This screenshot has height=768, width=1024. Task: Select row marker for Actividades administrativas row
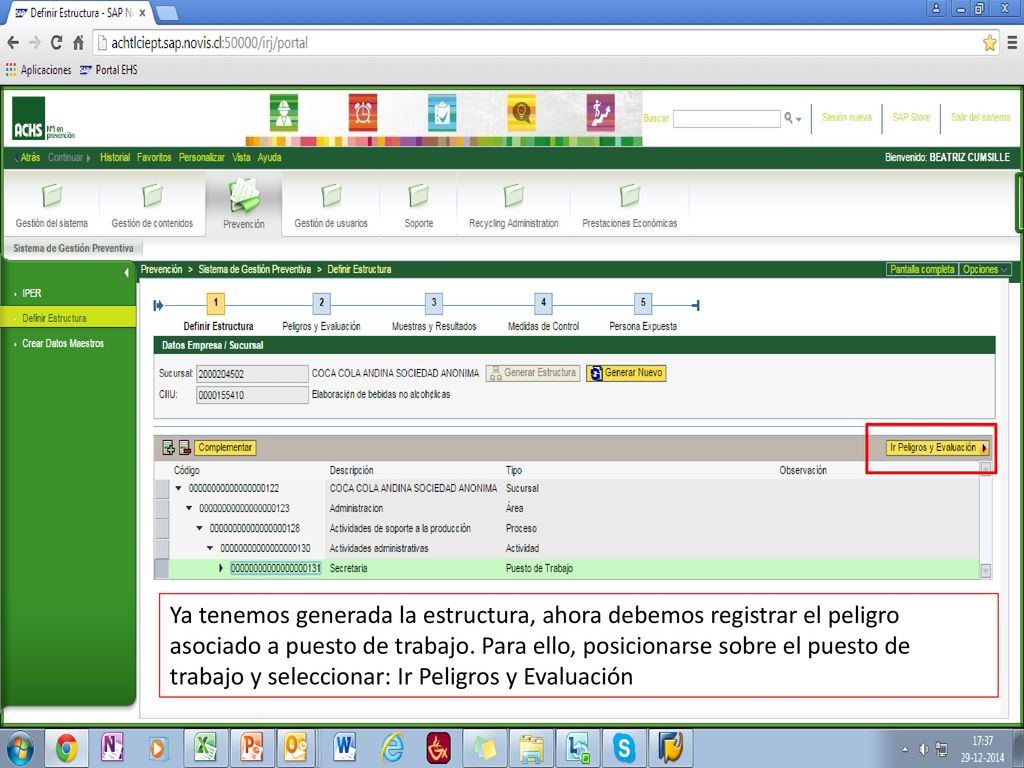[x=161, y=548]
